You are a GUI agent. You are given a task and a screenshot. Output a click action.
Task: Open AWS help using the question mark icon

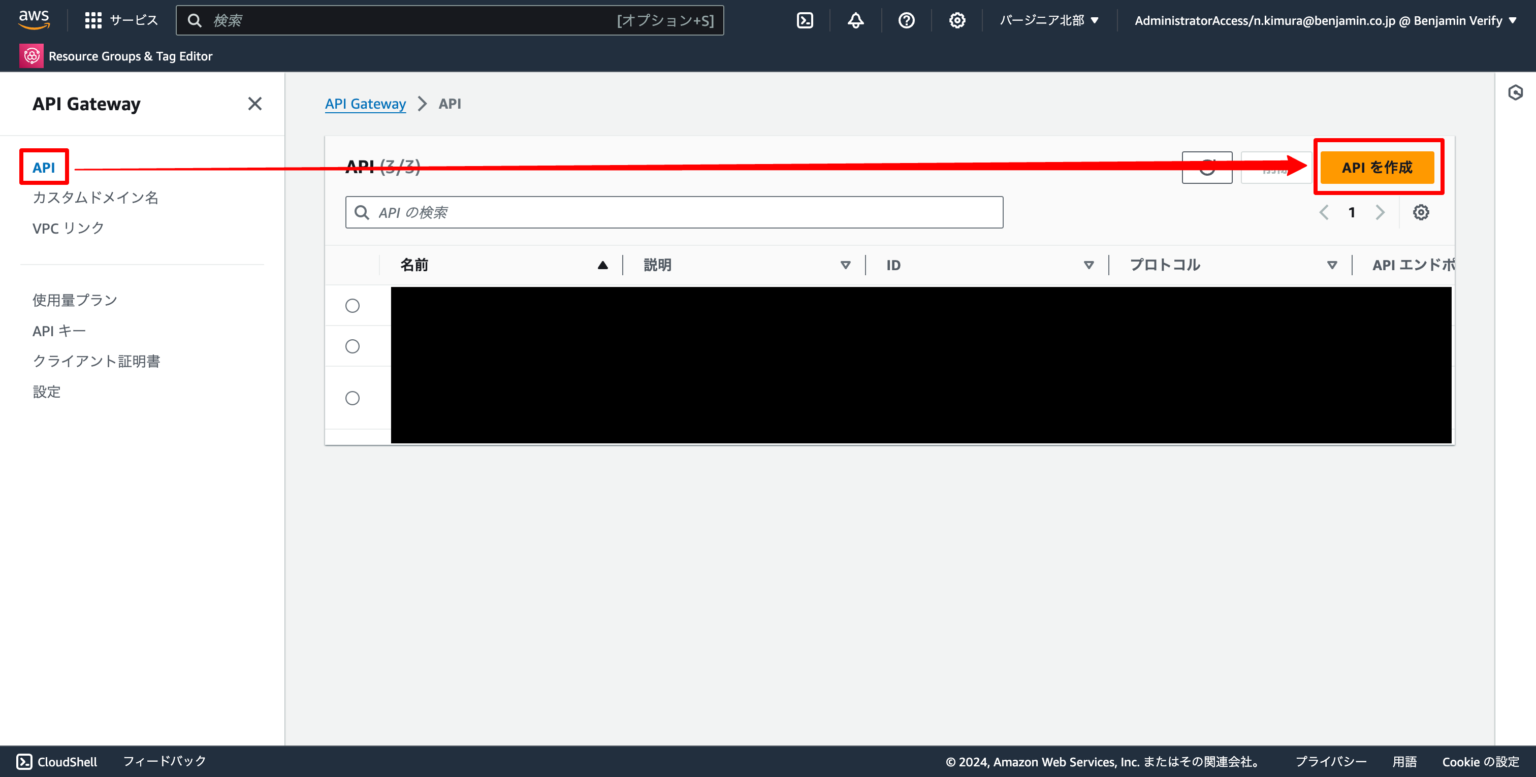pyautogui.click(x=906, y=20)
